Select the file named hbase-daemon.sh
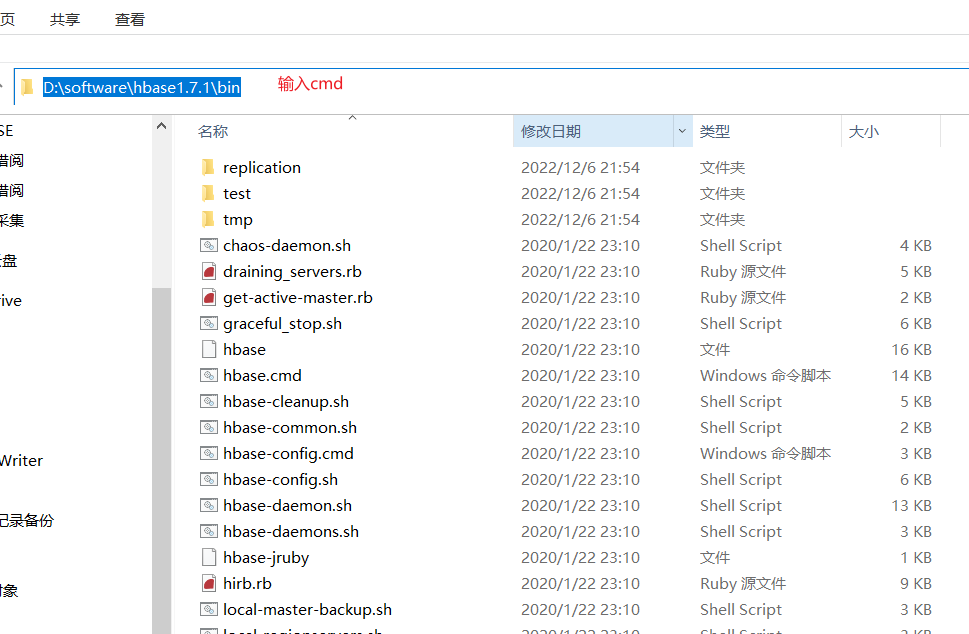Viewport: 969px width, 634px height. (x=287, y=505)
